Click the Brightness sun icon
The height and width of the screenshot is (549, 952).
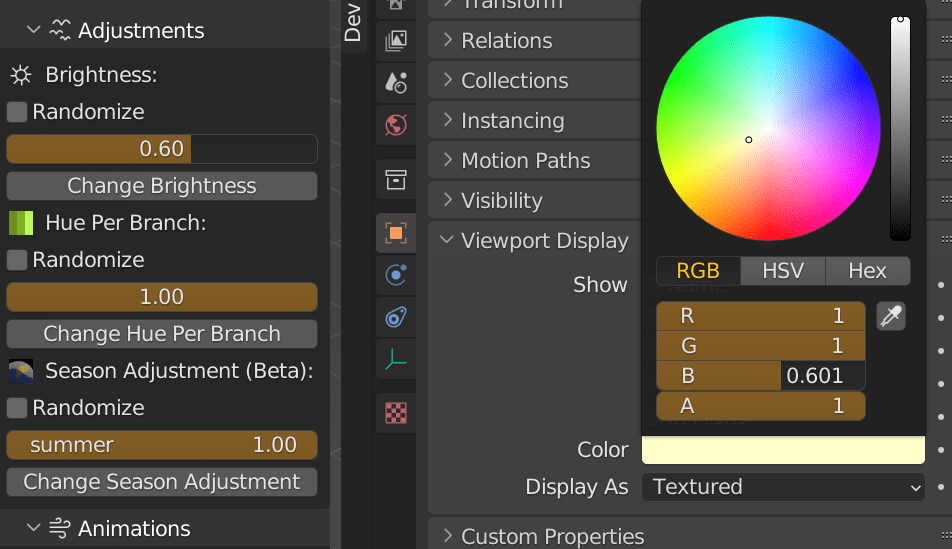coord(21,75)
